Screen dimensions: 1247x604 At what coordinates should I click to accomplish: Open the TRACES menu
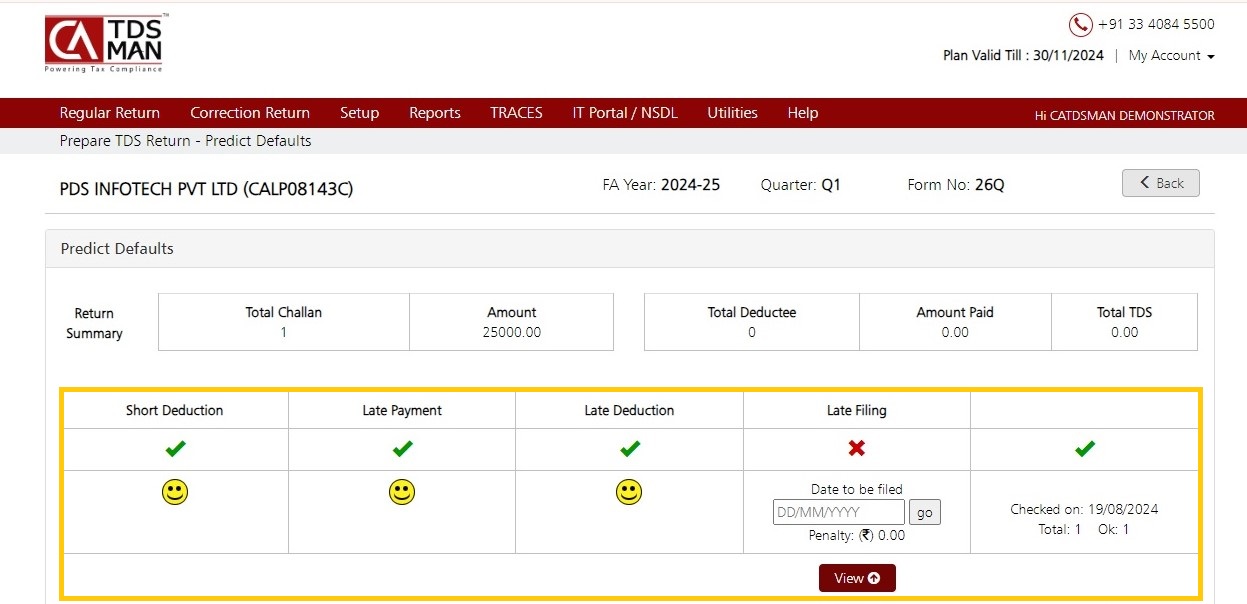516,113
